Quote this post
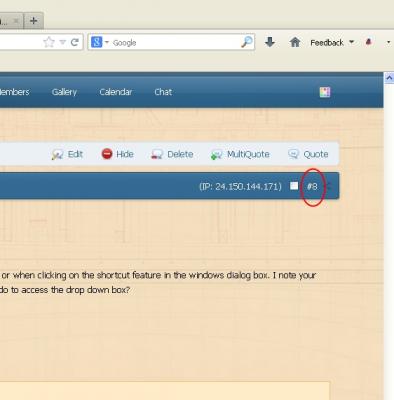 (308, 154)
